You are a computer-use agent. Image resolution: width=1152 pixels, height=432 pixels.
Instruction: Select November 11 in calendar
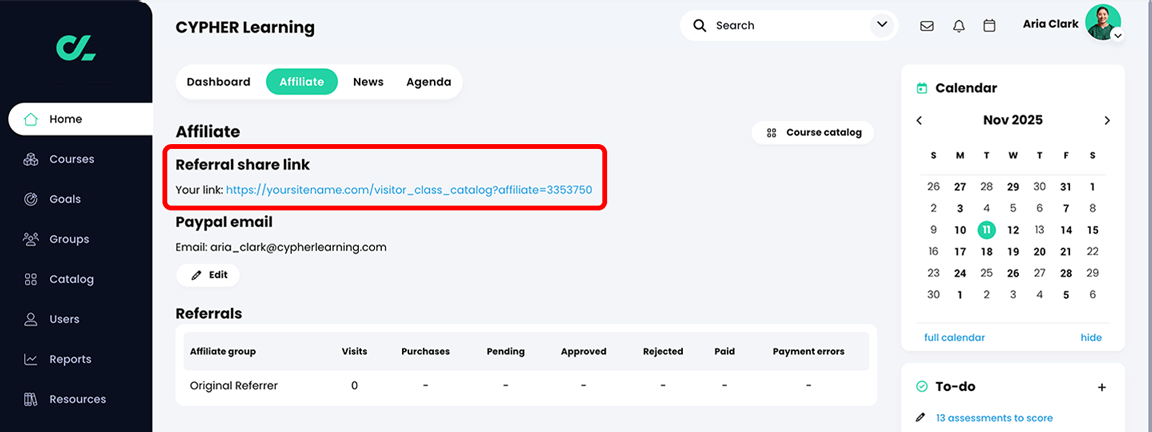pyautogui.click(x=987, y=230)
